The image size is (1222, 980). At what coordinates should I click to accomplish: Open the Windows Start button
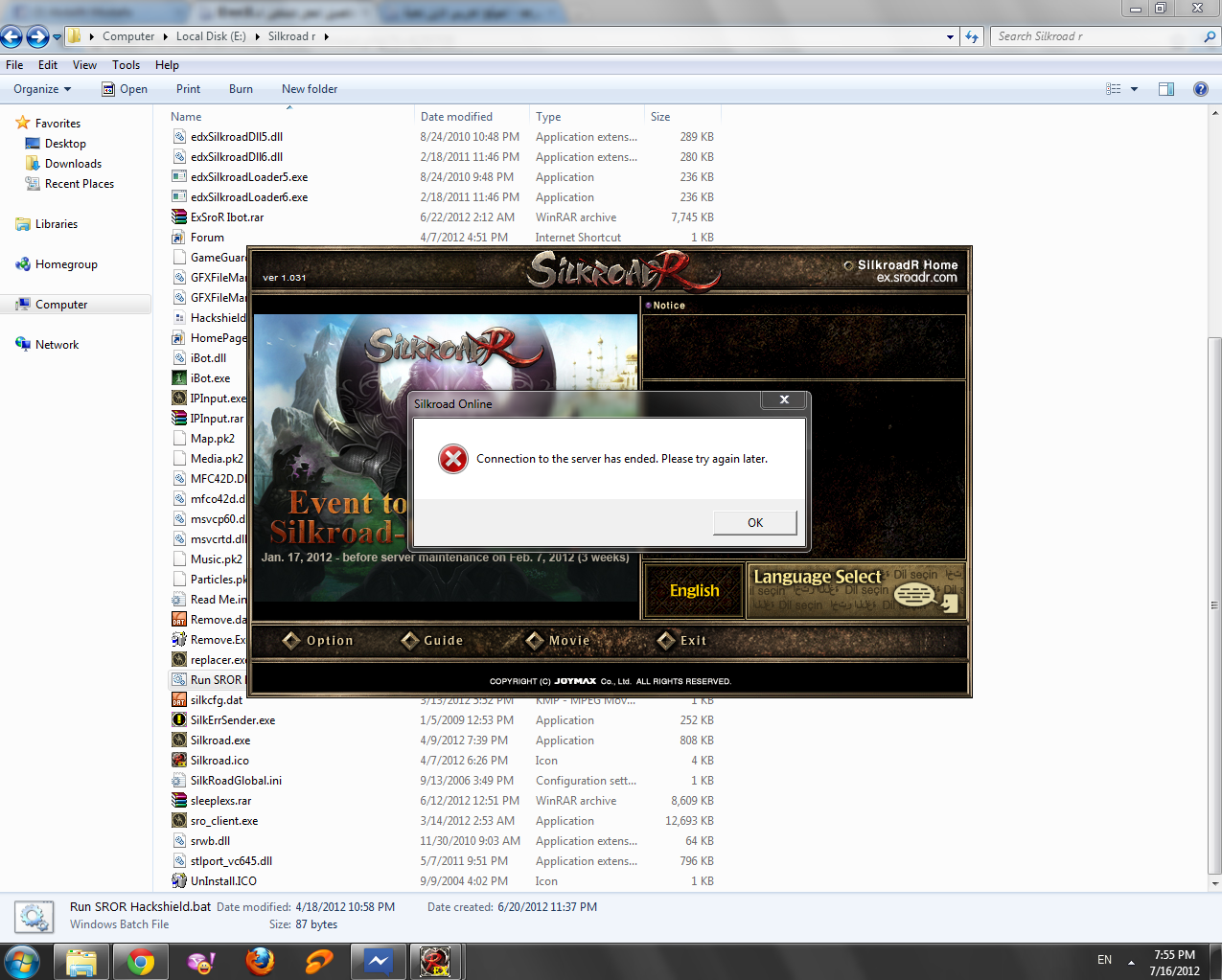pyautogui.click(x=23, y=961)
